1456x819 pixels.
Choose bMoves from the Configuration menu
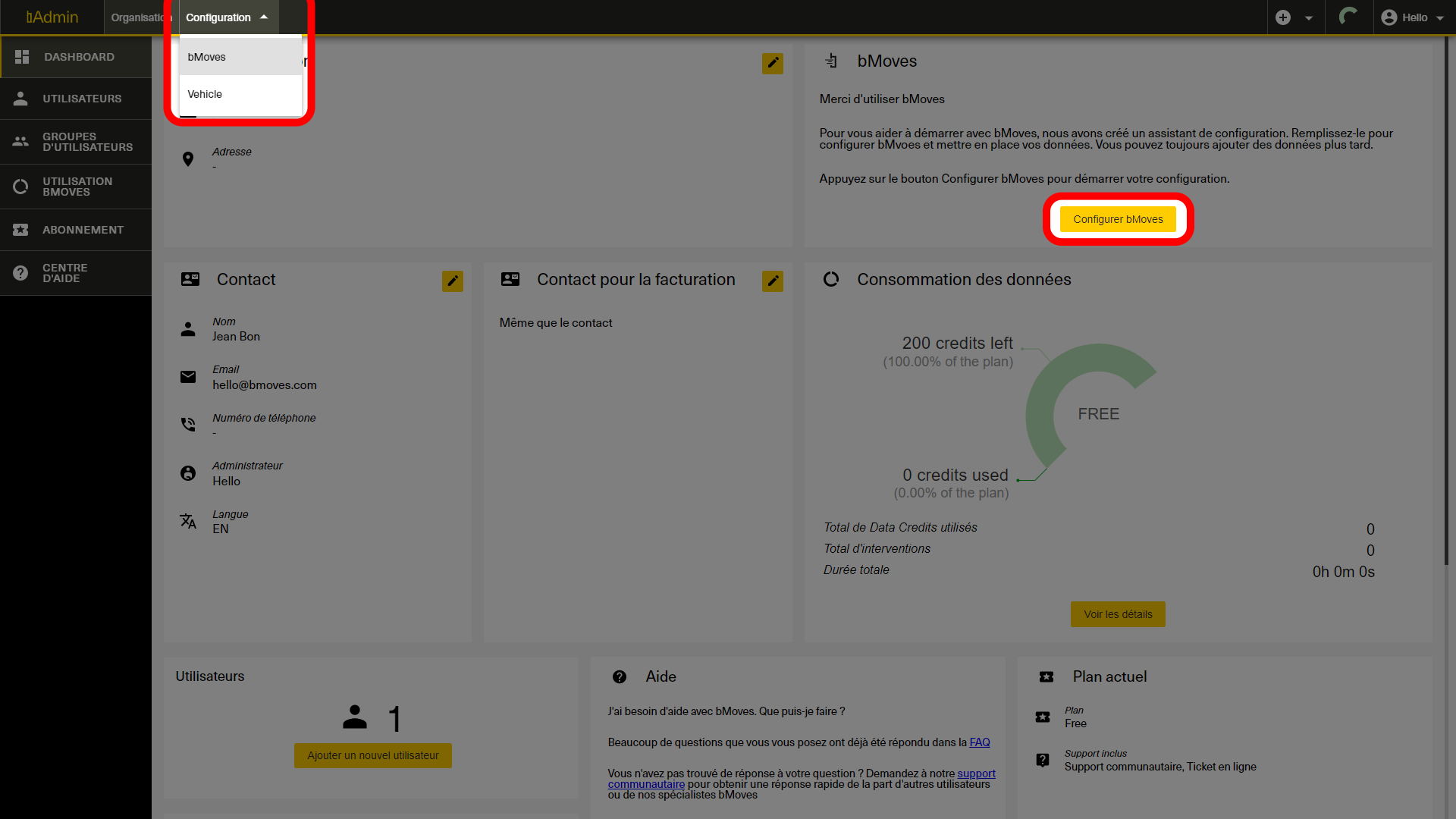point(206,56)
